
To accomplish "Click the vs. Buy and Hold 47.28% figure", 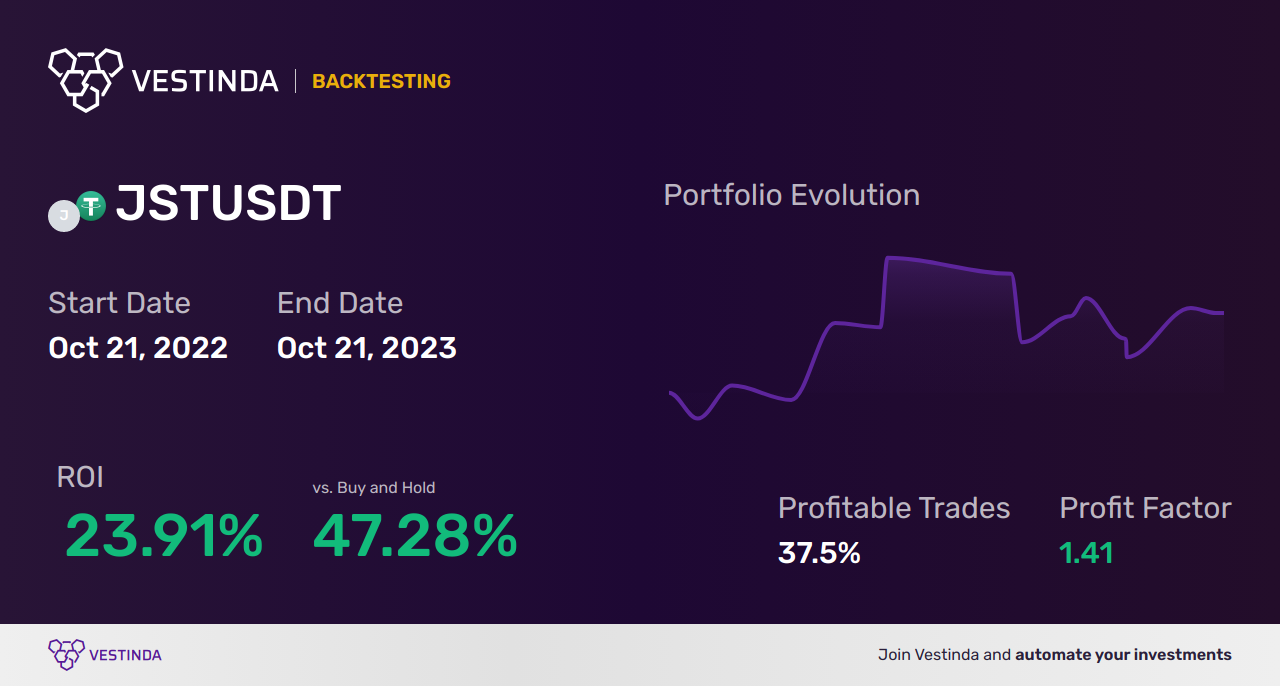I will pos(415,536).
